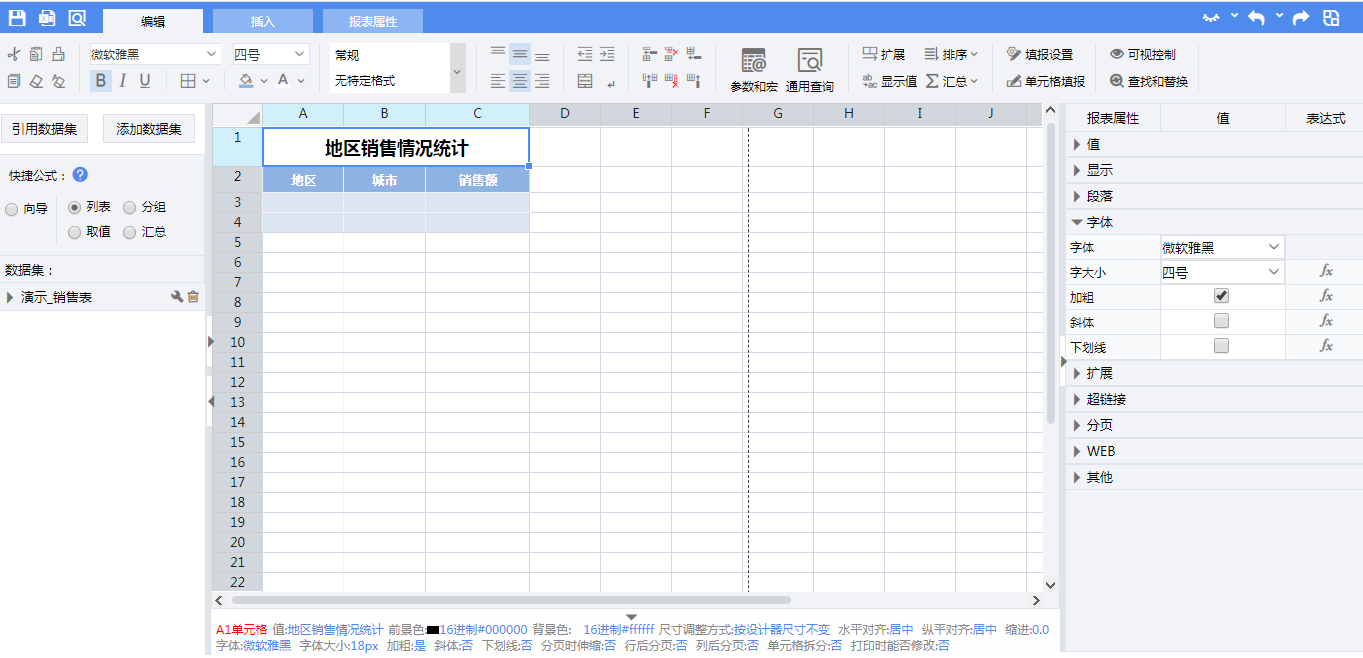
Task: Click the 添加数据集 button
Action: [x=149, y=129]
